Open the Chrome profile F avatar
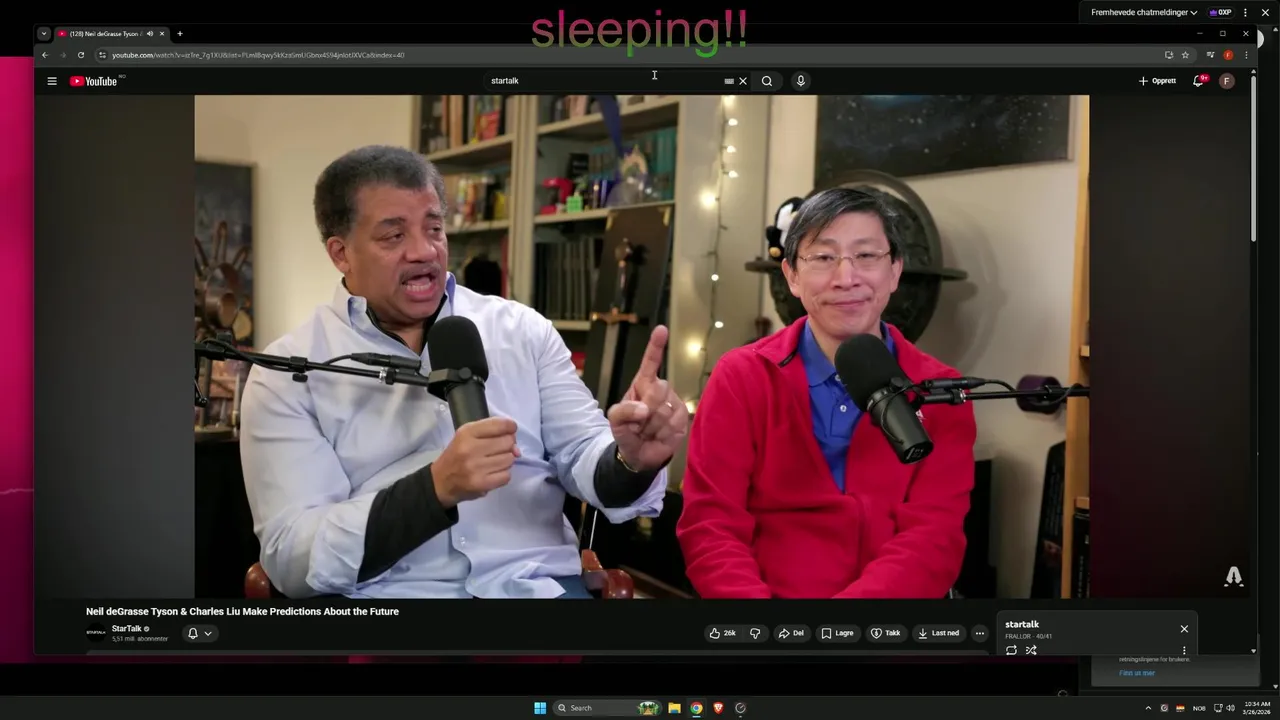The height and width of the screenshot is (720, 1280). (x=1228, y=55)
